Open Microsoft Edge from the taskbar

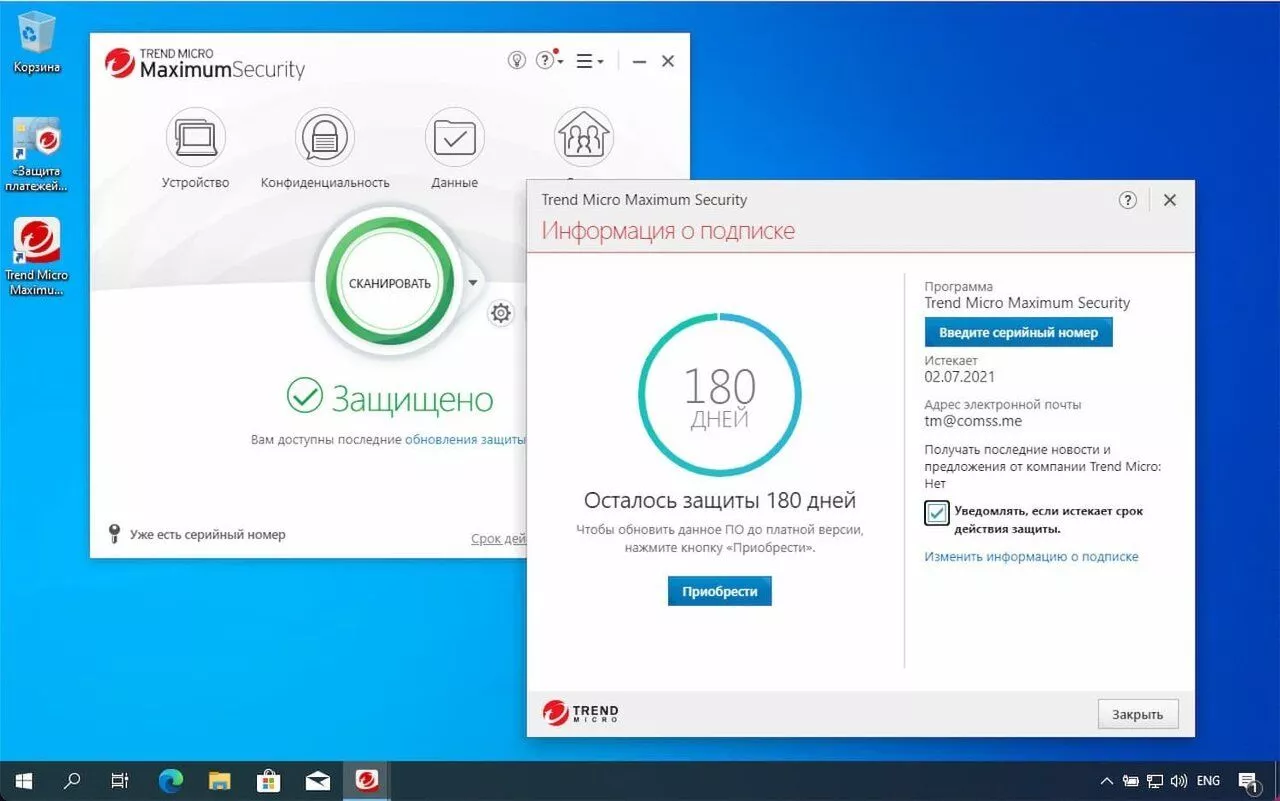[171, 780]
